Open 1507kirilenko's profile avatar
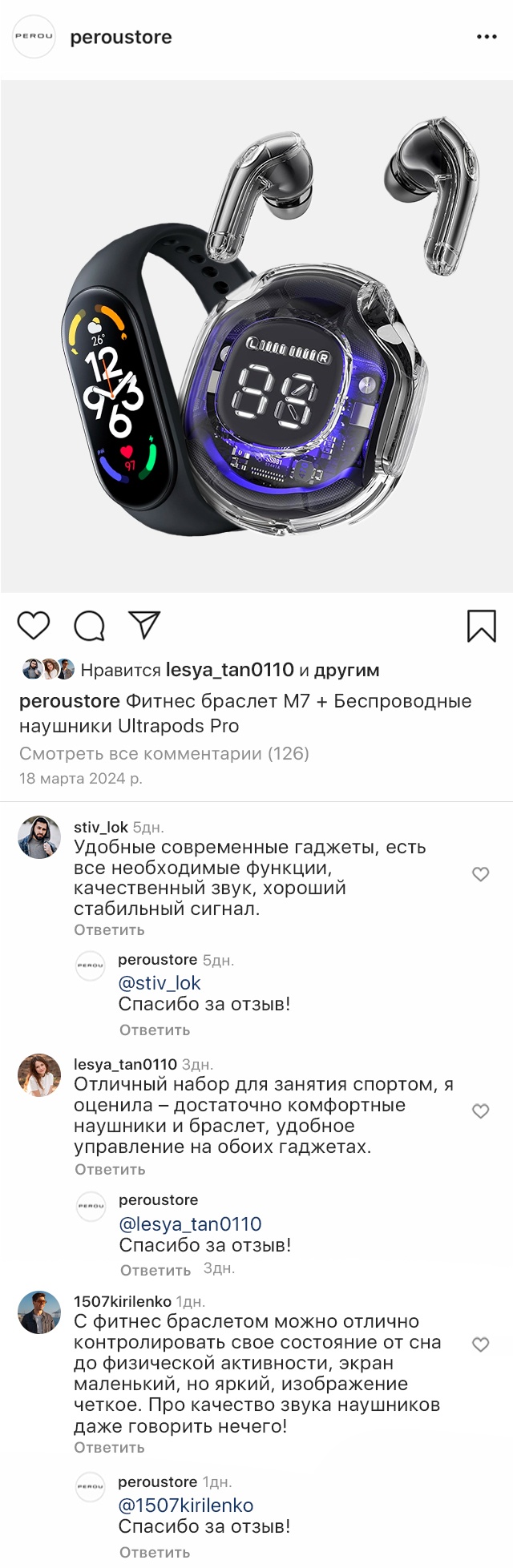 (x=39, y=1312)
